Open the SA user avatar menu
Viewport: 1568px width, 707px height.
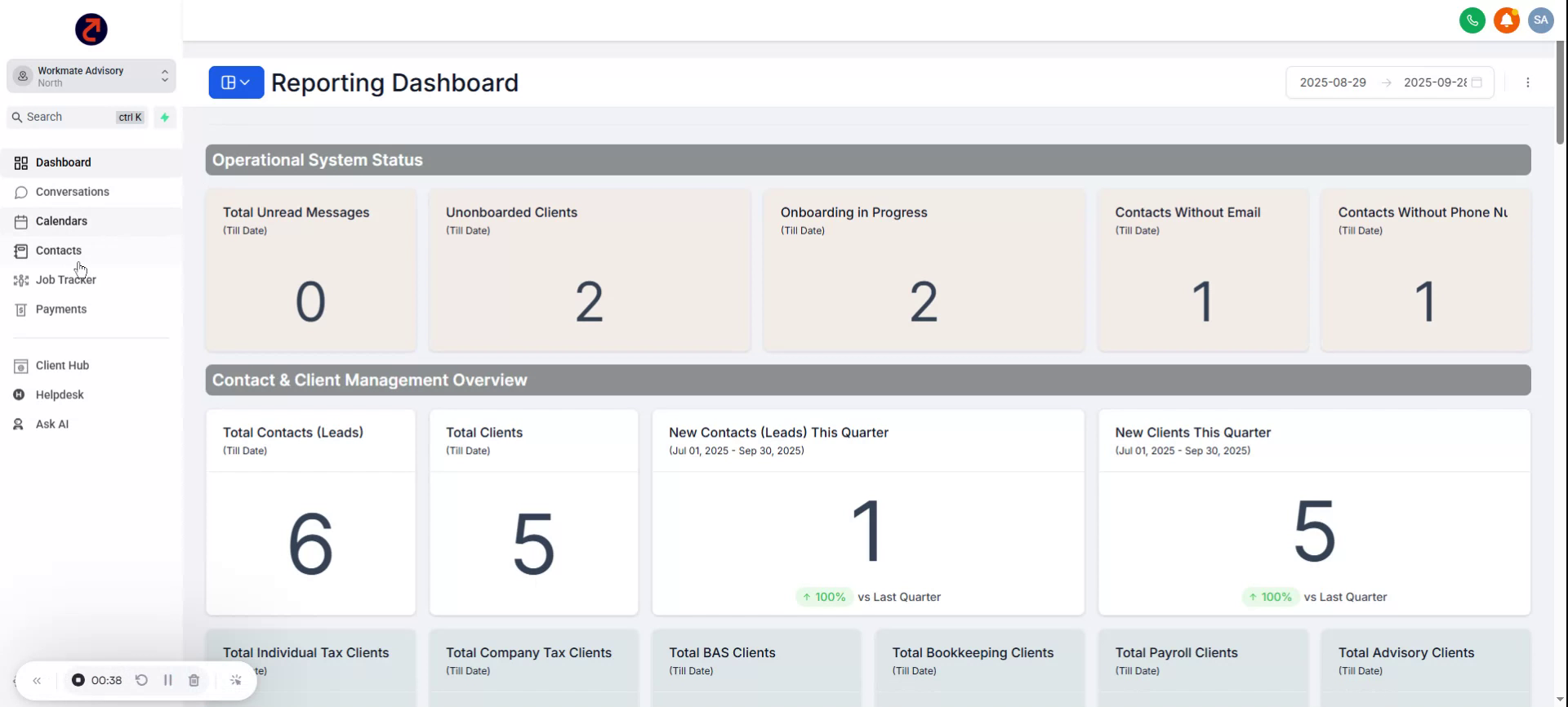tap(1540, 20)
